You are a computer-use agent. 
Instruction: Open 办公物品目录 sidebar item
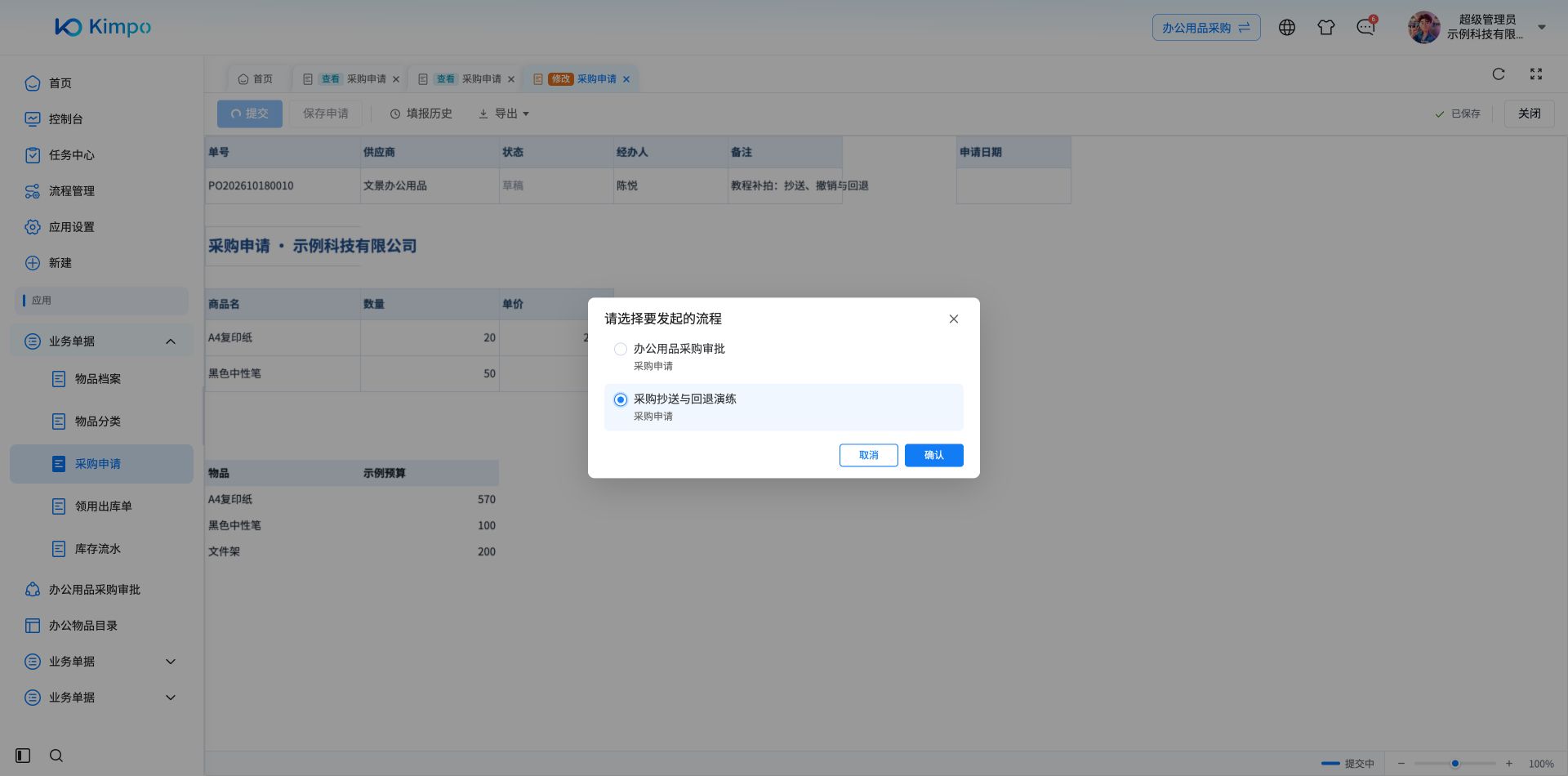101,625
